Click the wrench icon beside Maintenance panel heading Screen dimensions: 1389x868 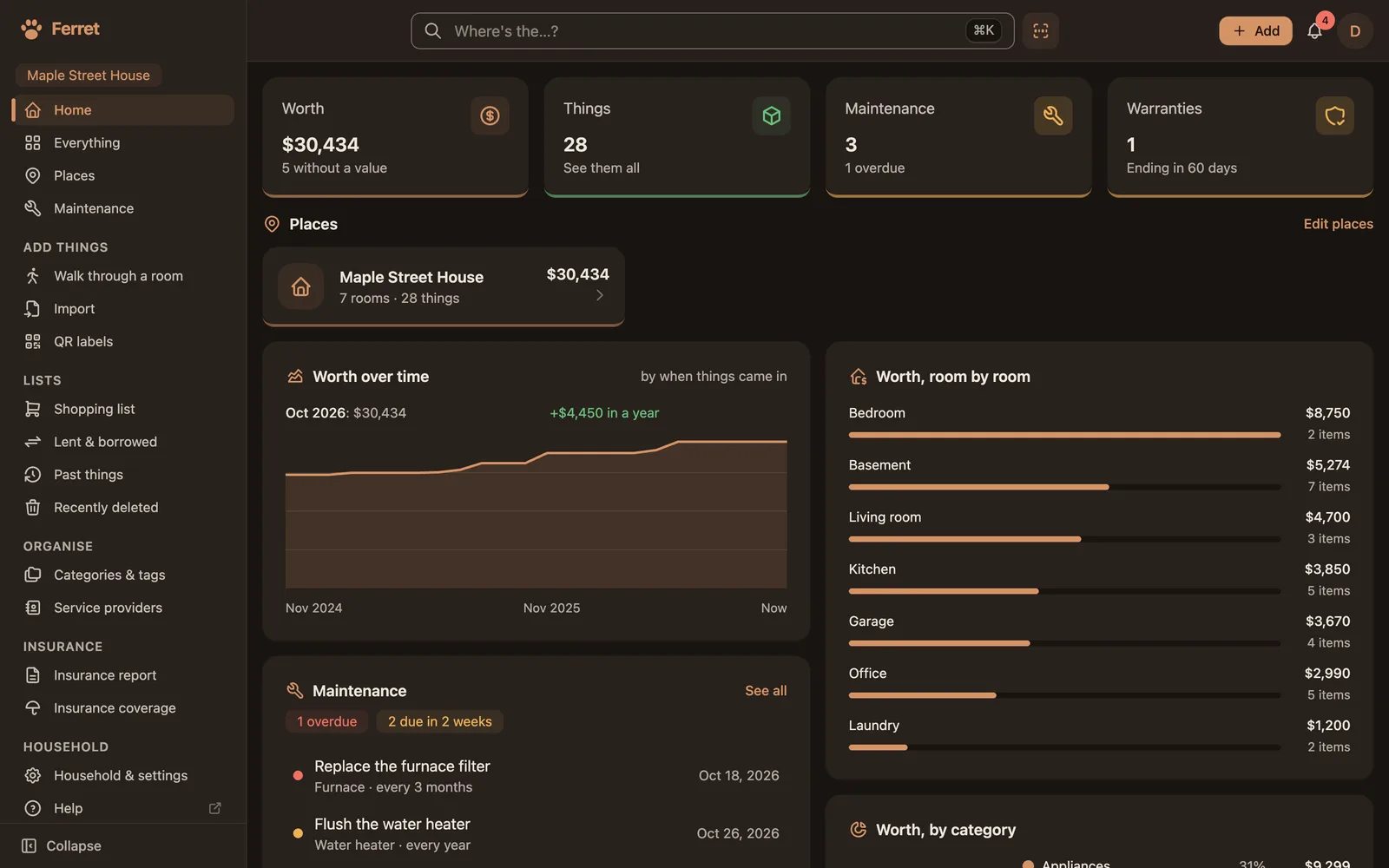coord(295,691)
